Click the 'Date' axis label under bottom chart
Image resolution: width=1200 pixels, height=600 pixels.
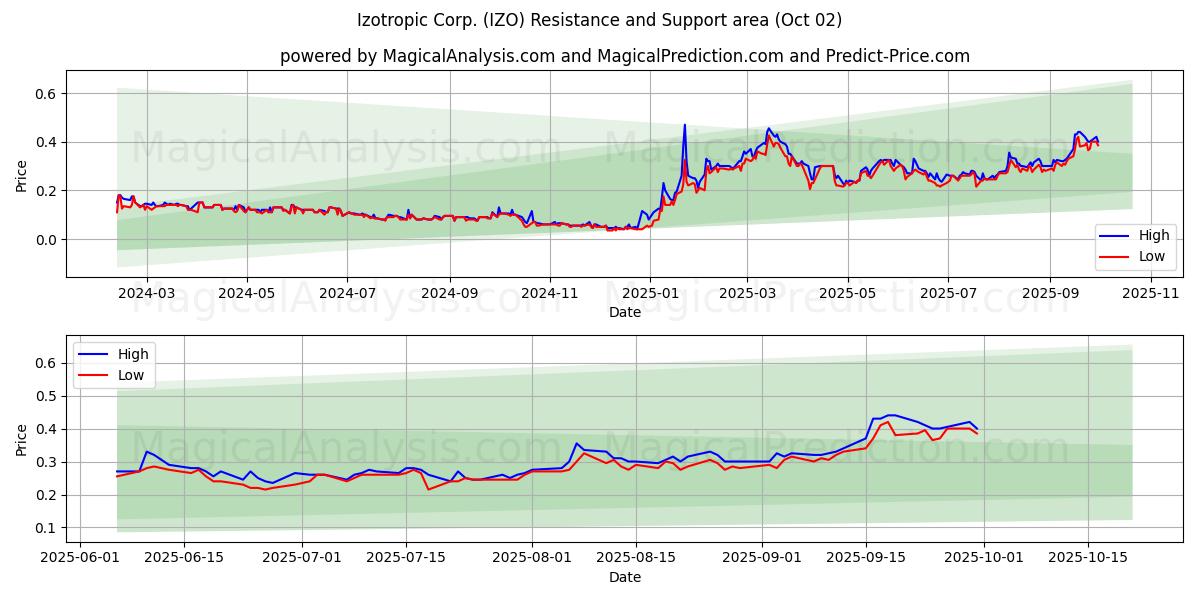pyautogui.click(x=625, y=577)
